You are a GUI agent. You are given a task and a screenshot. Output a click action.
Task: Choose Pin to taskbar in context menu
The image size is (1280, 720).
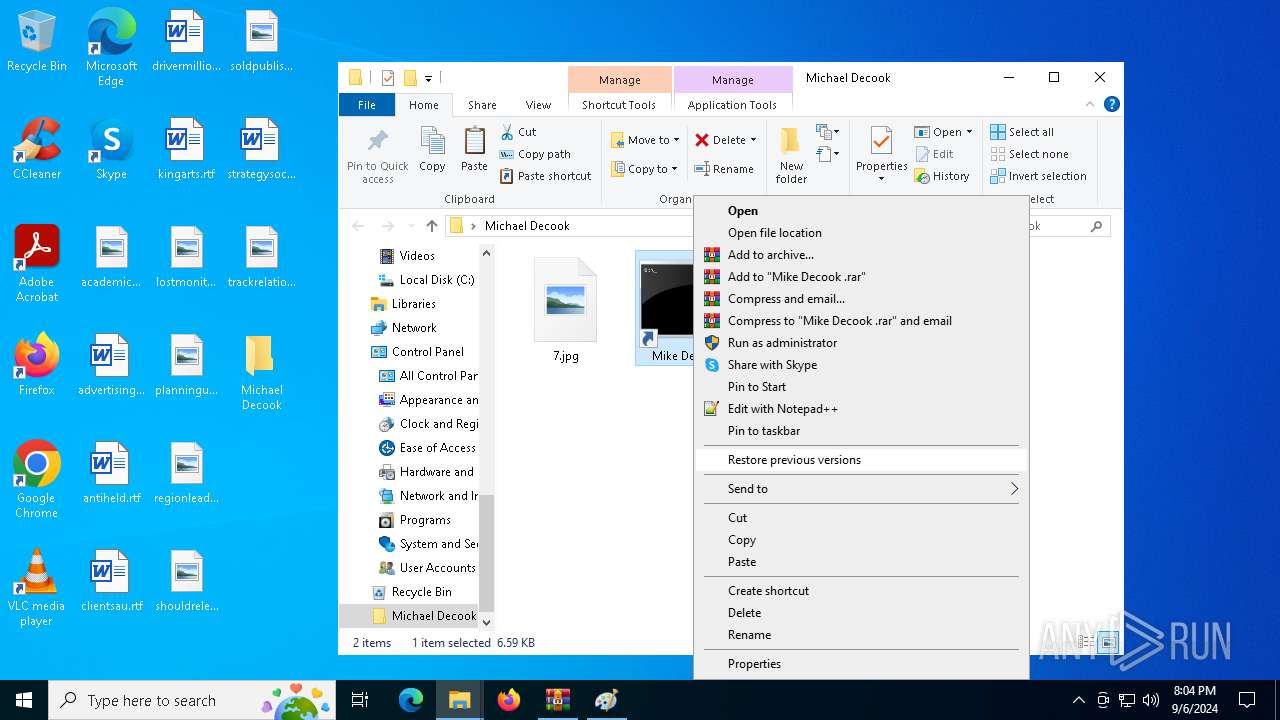pyautogui.click(x=861, y=431)
